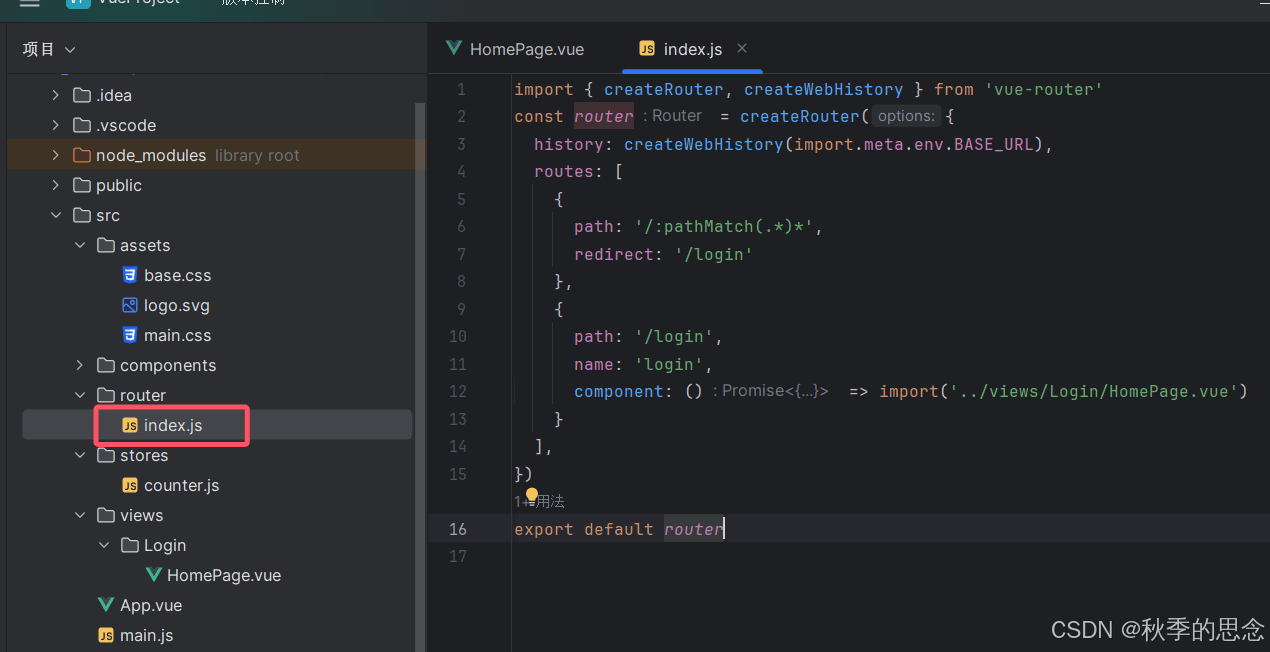Expand the components folder
The height and width of the screenshot is (652, 1270).
pos(80,365)
